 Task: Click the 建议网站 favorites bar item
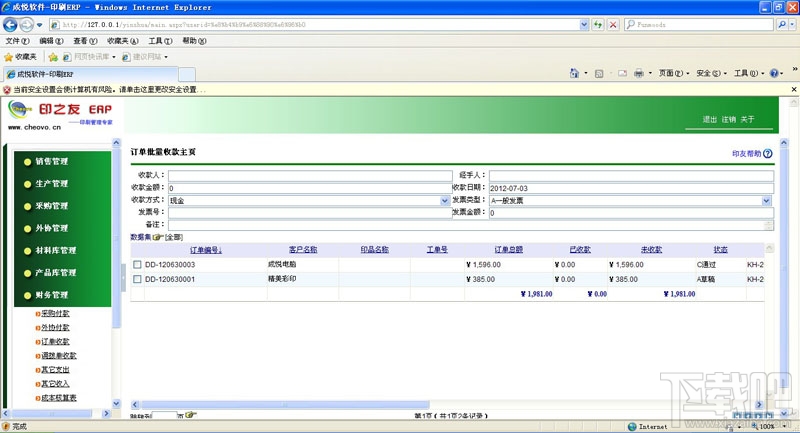point(145,57)
